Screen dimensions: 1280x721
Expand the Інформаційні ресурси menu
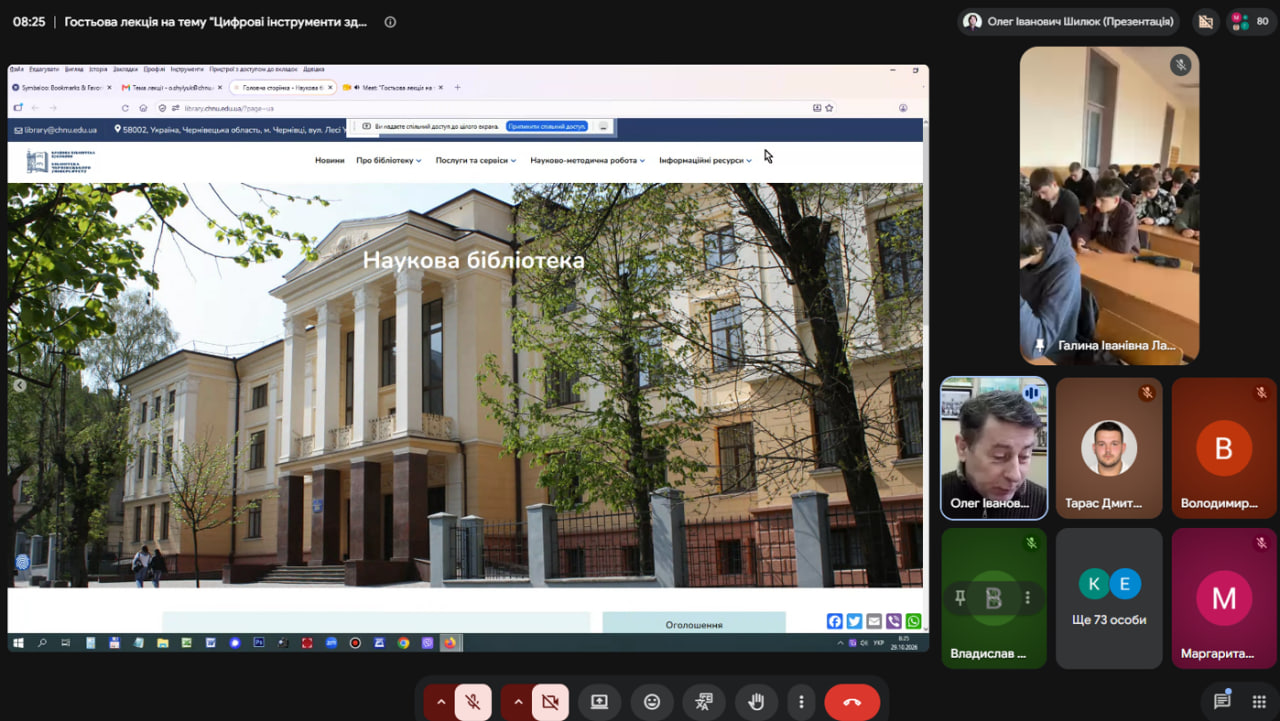706,160
